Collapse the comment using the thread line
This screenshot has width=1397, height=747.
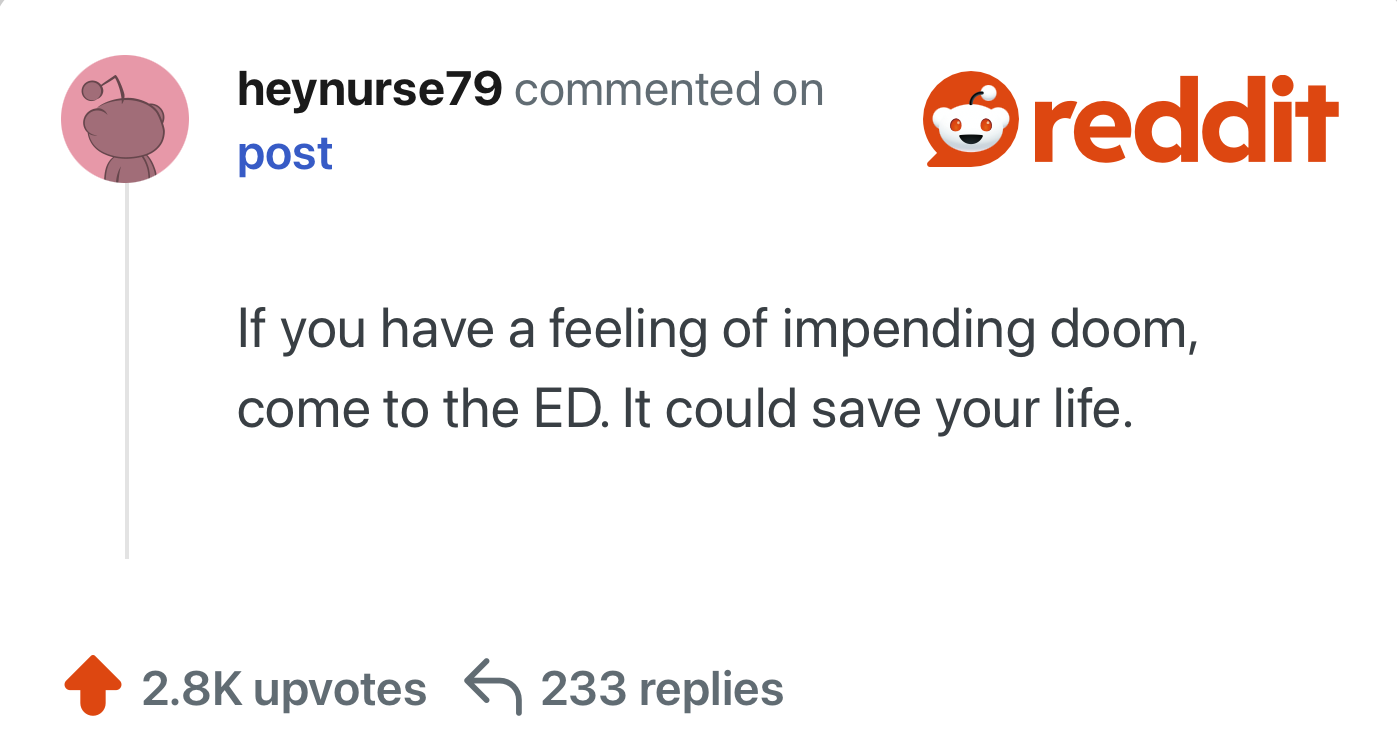pyautogui.click(x=127, y=370)
